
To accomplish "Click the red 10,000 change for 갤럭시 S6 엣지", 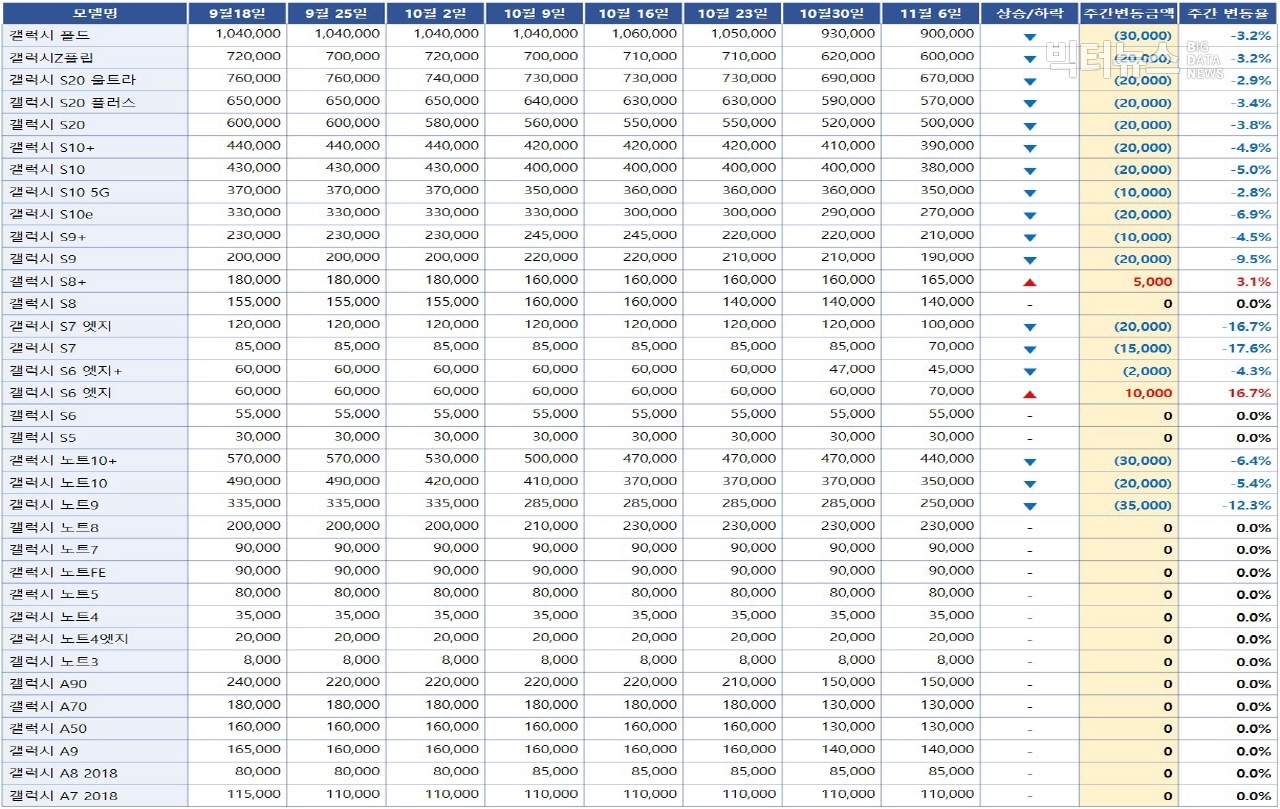I will 1148,394.
